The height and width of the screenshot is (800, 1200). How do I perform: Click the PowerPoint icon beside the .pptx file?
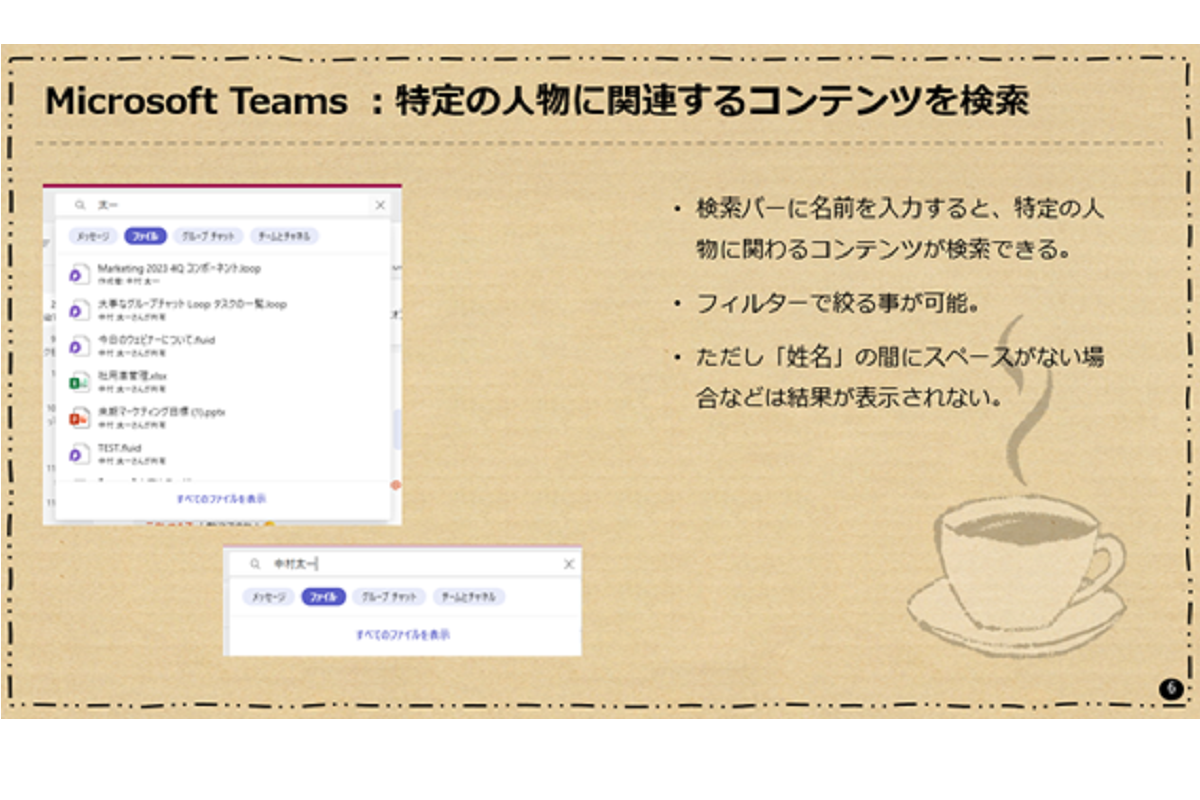point(78,417)
